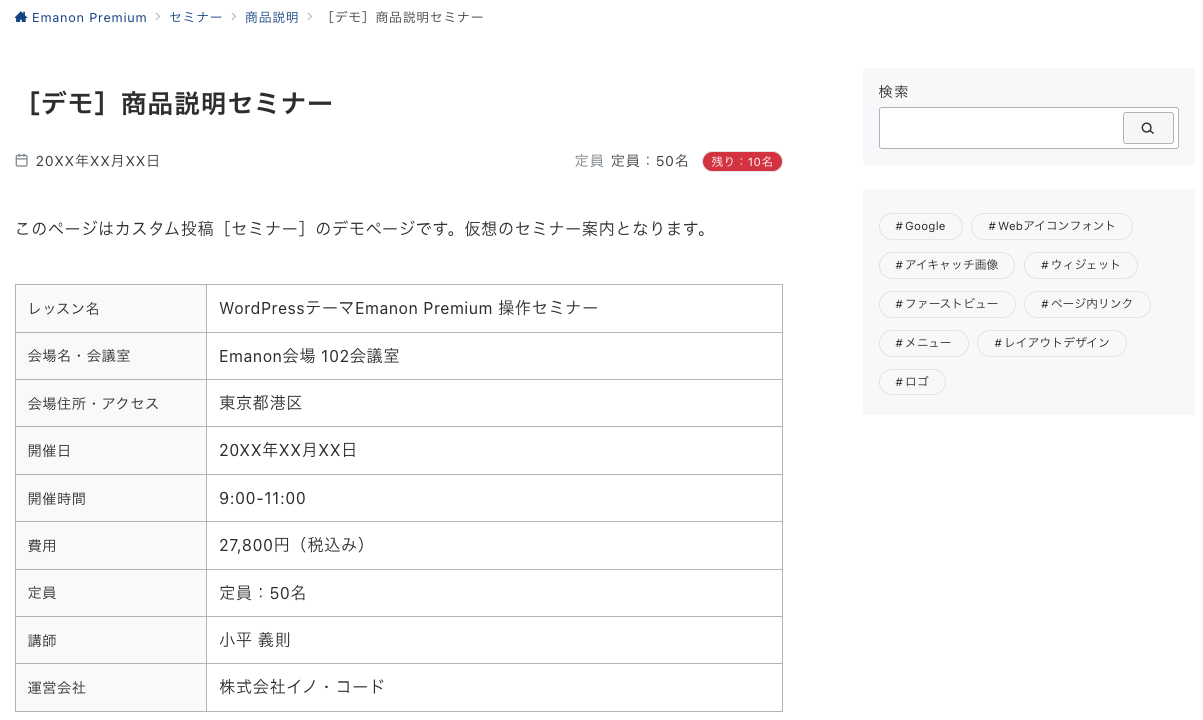Click the header date 20XX年XX月XX日 beside calendar icon
The height and width of the screenshot is (720, 1203).
click(x=98, y=161)
